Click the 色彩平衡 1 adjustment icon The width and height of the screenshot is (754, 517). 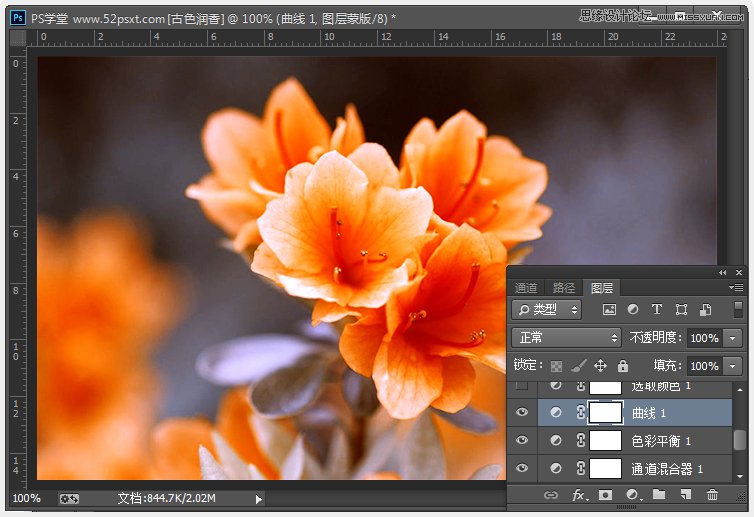556,441
